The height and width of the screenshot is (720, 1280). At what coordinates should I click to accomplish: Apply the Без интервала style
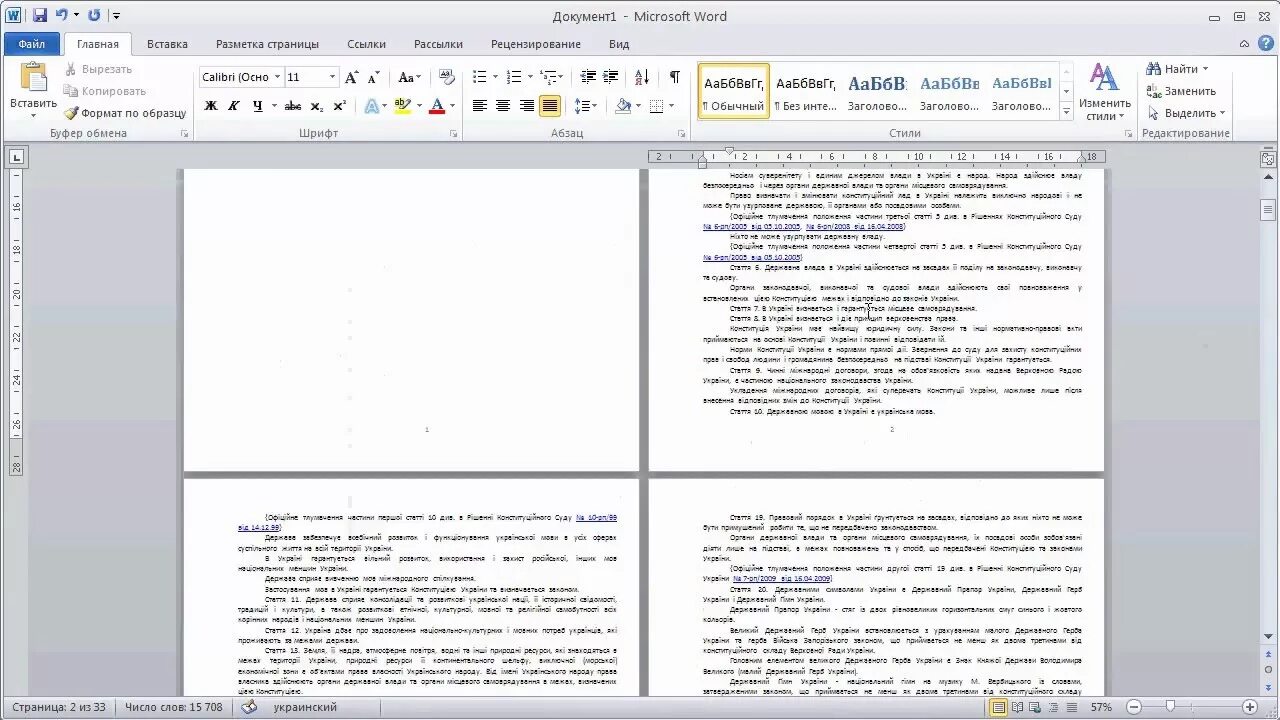click(806, 92)
